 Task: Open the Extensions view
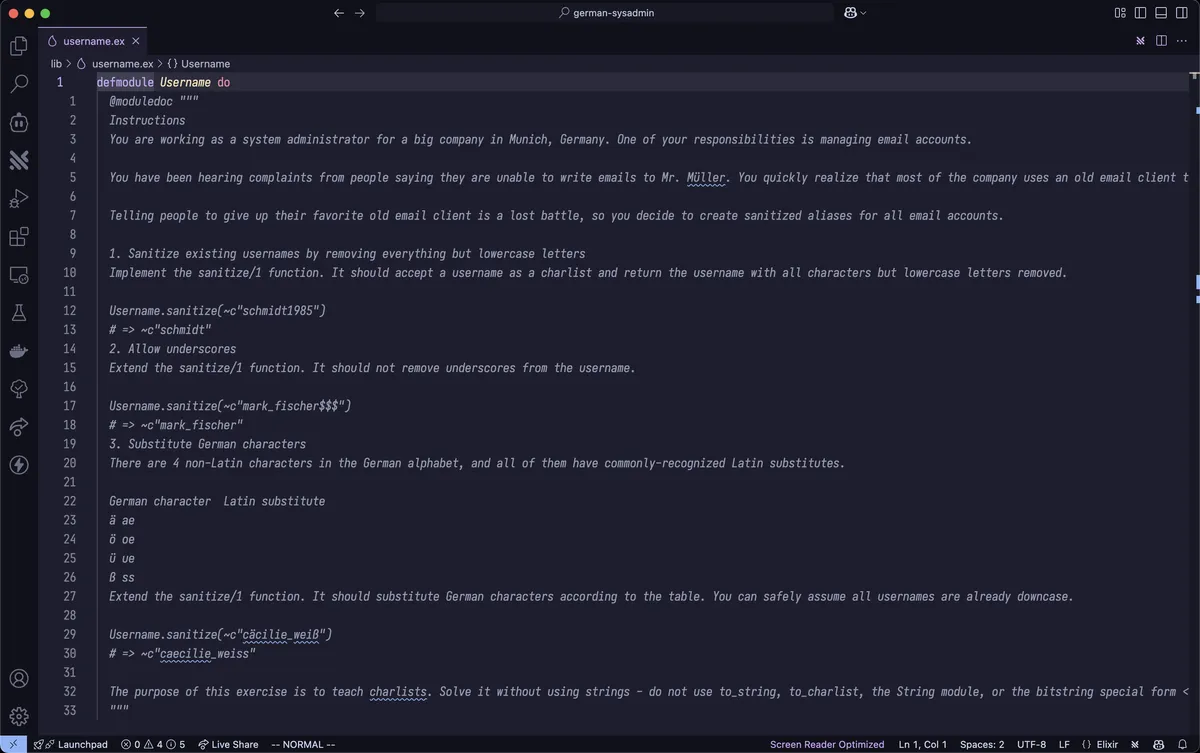[x=19, y=237]
